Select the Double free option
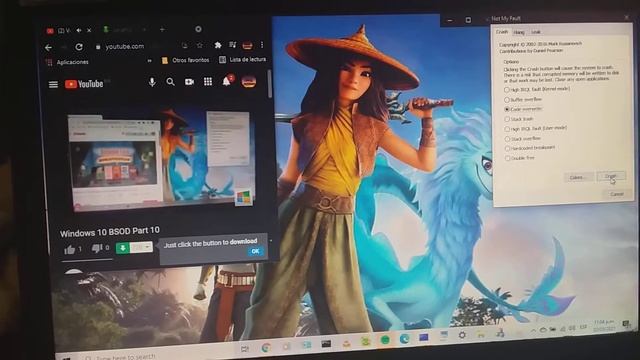Screen dimensions: 640x360 click(x=520, y=158)
